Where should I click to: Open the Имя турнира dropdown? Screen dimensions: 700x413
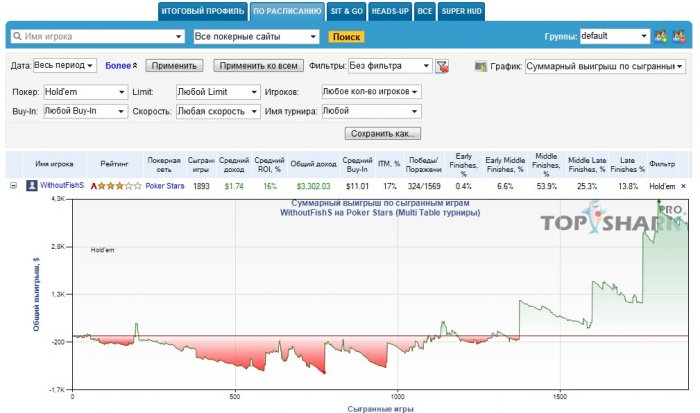pos(371,111)
